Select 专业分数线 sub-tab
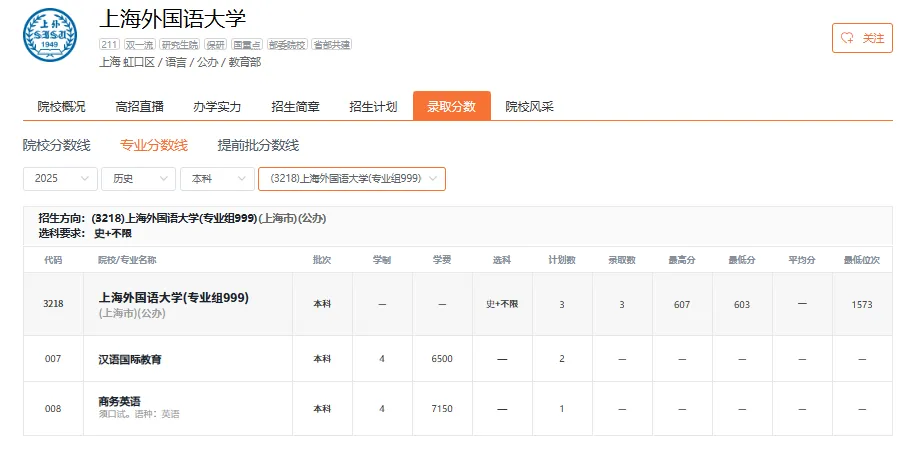Viewport: 918px width, 450px height. coord(154,145)
